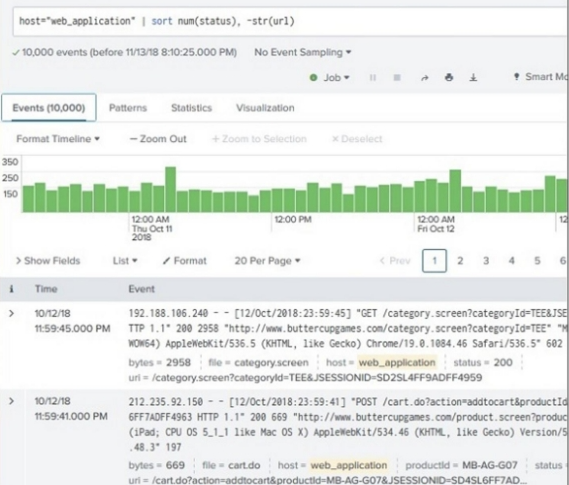
Task: Click the Time column header
Action: 46,289
